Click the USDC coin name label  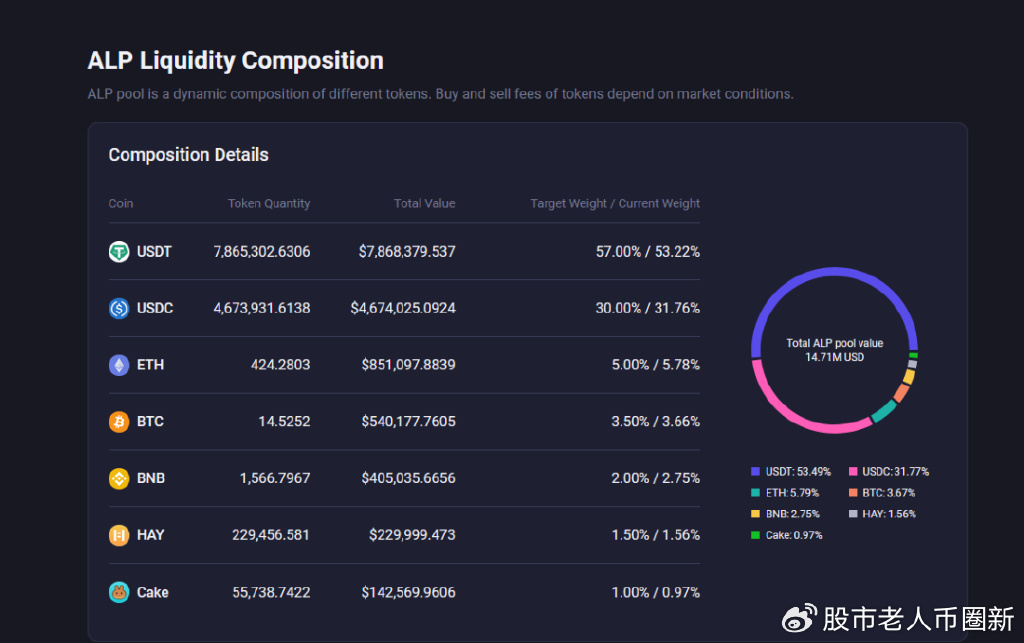(x=155, y=308)
